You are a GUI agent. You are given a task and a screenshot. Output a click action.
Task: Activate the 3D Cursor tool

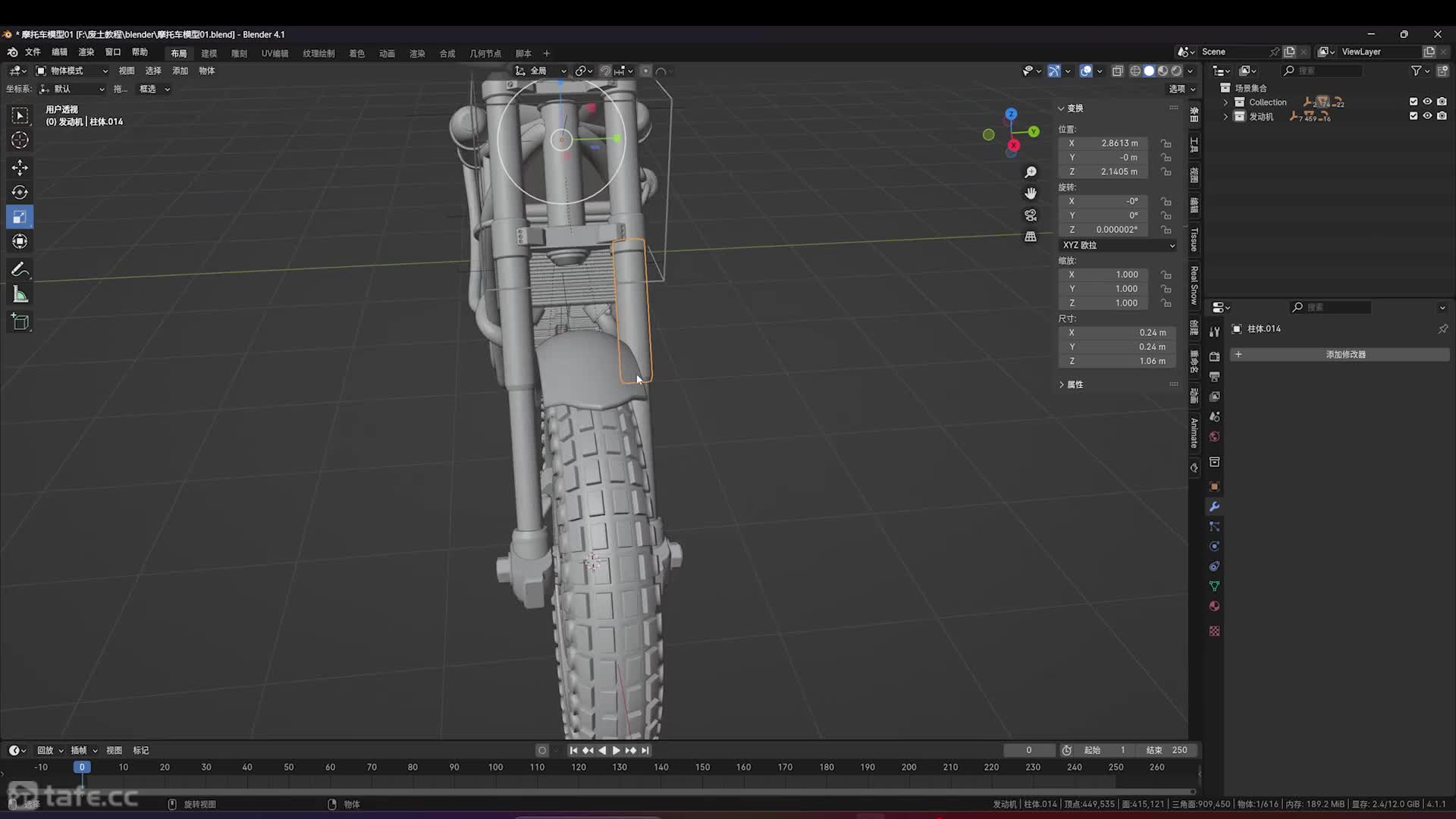tap(20, 140)
